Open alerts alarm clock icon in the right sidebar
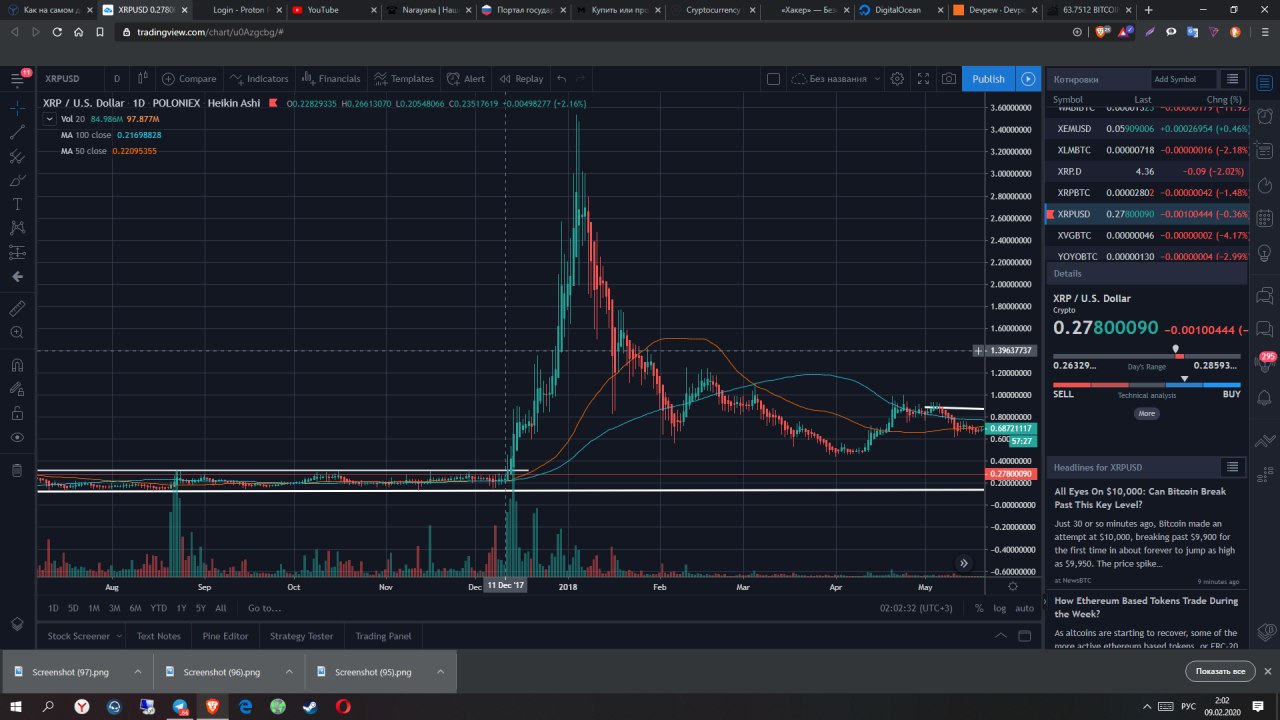The width and height of the screenshot is (1280, 720). tap(1265, 117)
